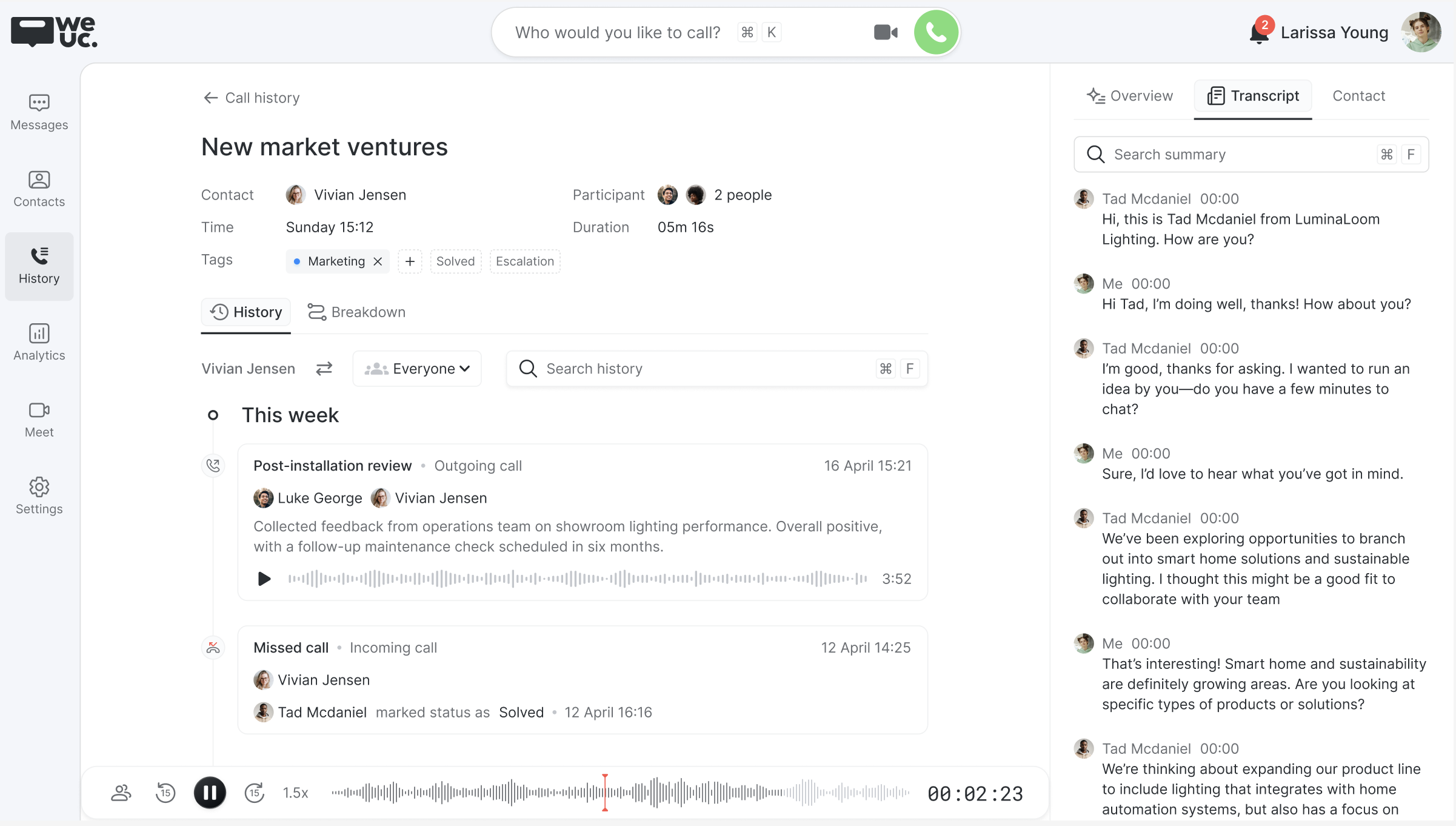Go to Analytics section

39,343
